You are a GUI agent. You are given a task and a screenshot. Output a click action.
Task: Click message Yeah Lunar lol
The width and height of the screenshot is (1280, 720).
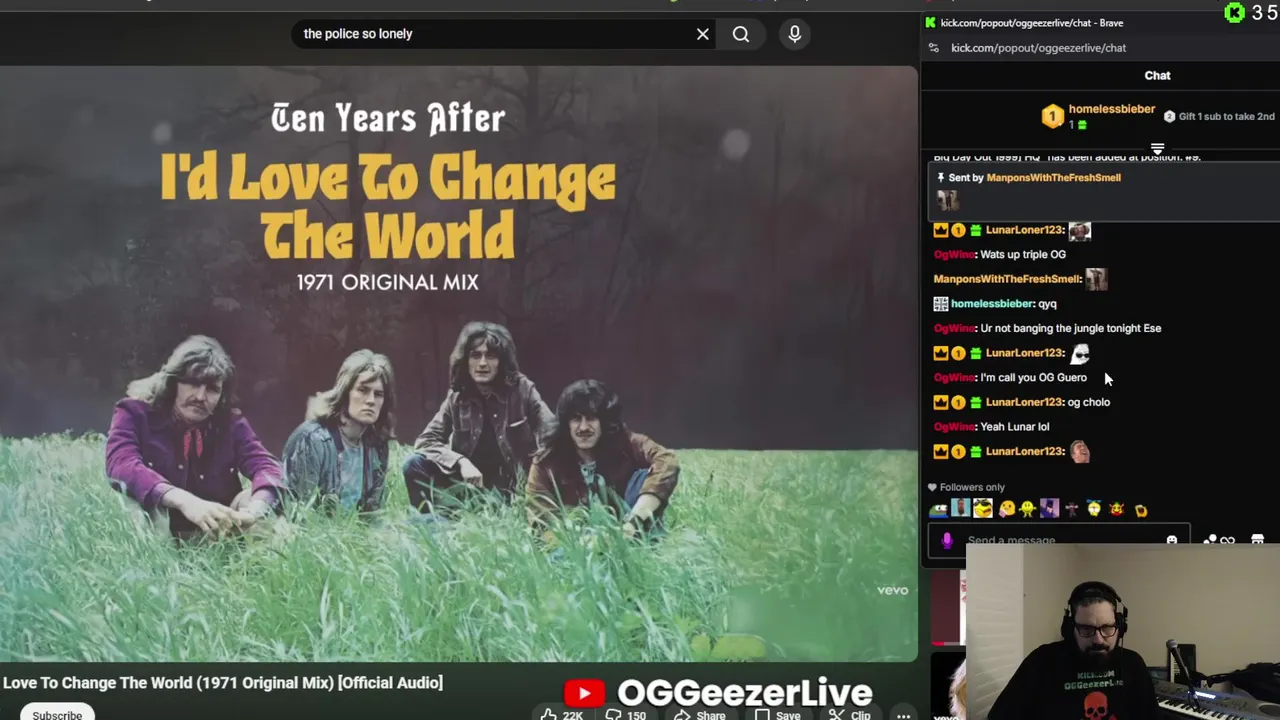[x=1014, y=427]
